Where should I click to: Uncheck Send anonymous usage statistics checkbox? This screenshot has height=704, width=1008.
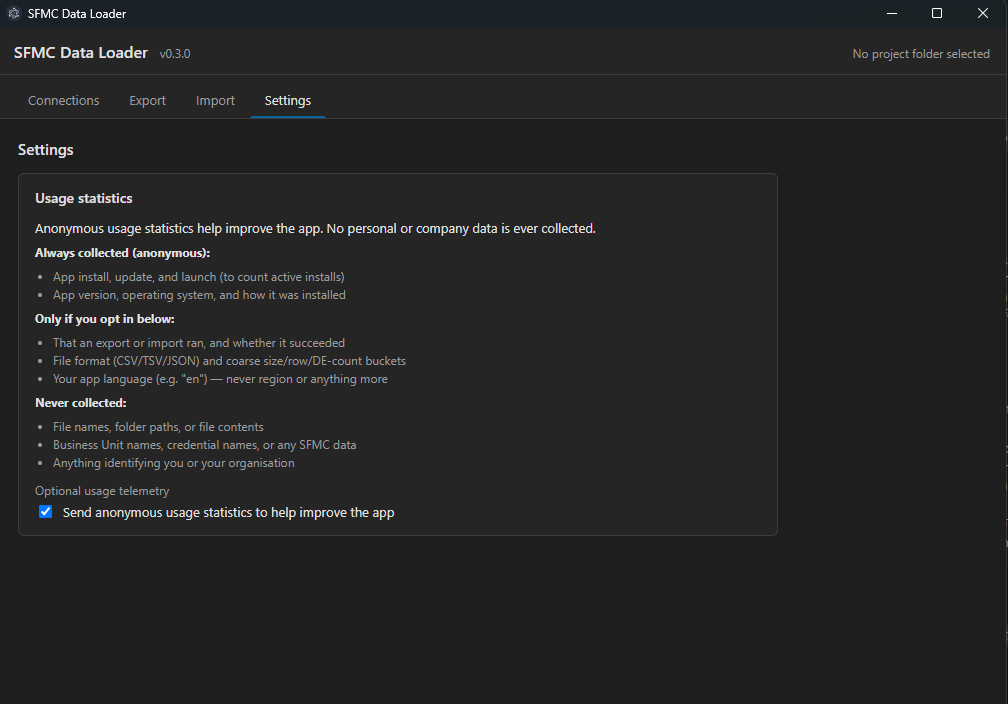(x=46, y=512)
